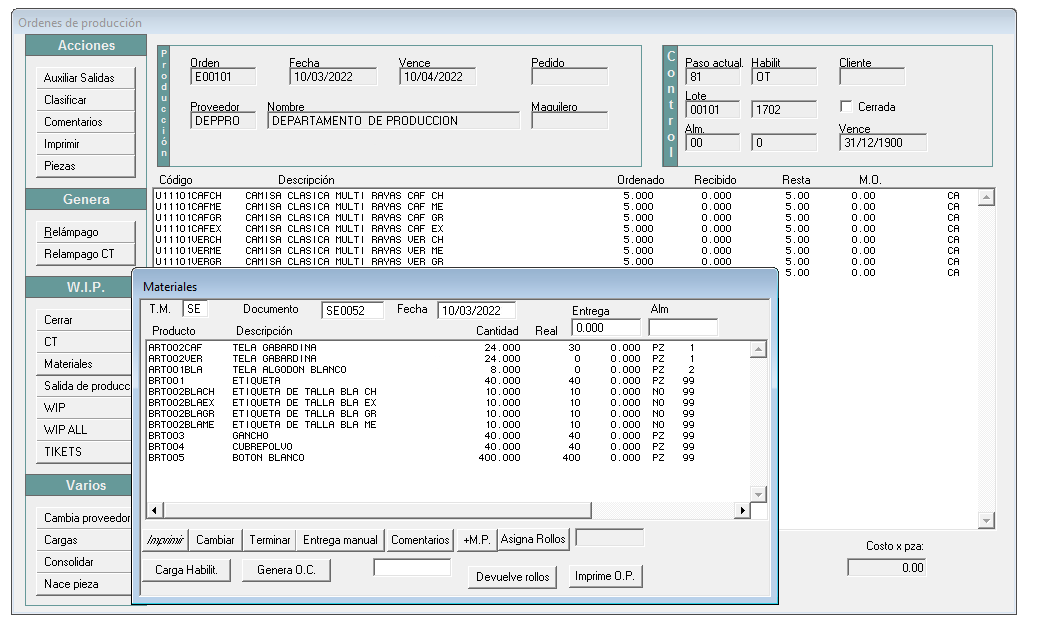Click the Proveedor field DEPPRO
The image size is (1037, 633).
(223, 121)
